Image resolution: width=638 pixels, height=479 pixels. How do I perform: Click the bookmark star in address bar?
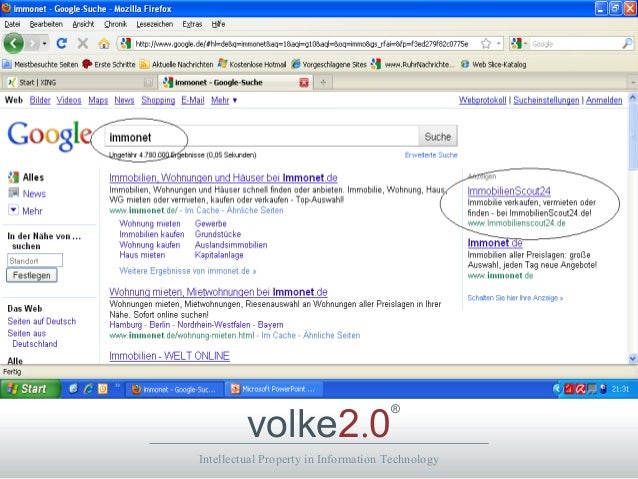(x=486, y=44)
